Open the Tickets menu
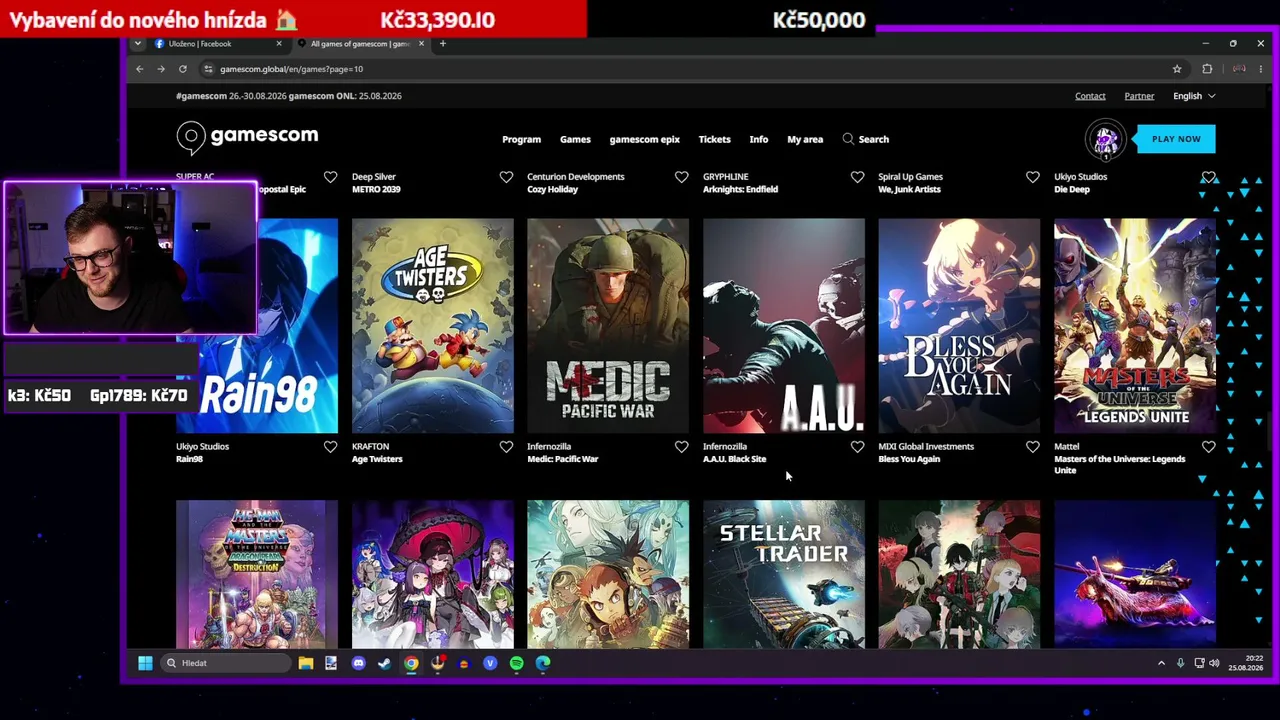Viewport: 1280px width, 720px height. 714,139
